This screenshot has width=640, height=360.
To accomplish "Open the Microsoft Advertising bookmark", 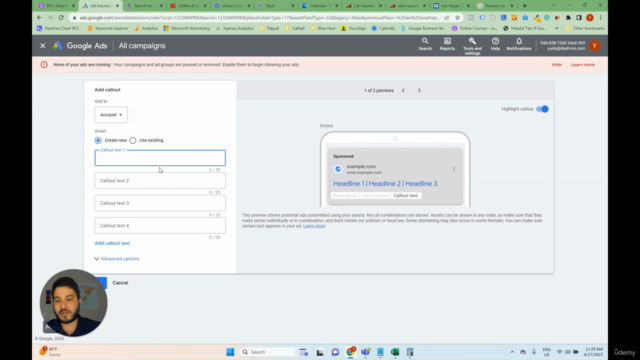I will 187,29.
